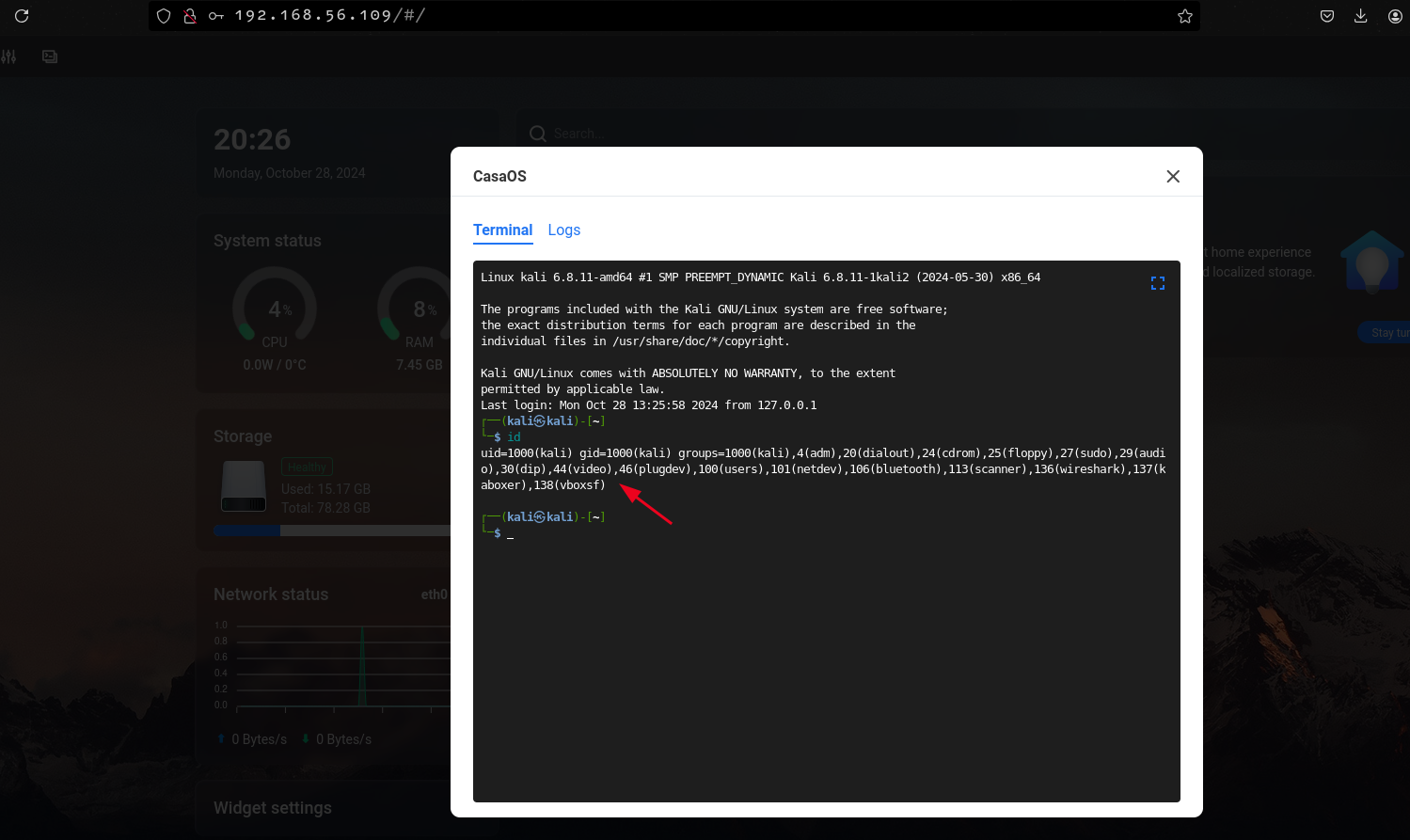Focus the terminal command prompt
The width and height of the screenshot is (1410, 840).
click(510, 533)
